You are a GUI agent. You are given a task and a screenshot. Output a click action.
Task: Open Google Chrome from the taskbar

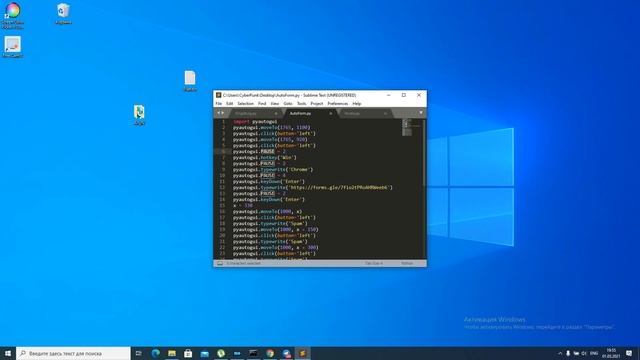(x=270, y=353)
